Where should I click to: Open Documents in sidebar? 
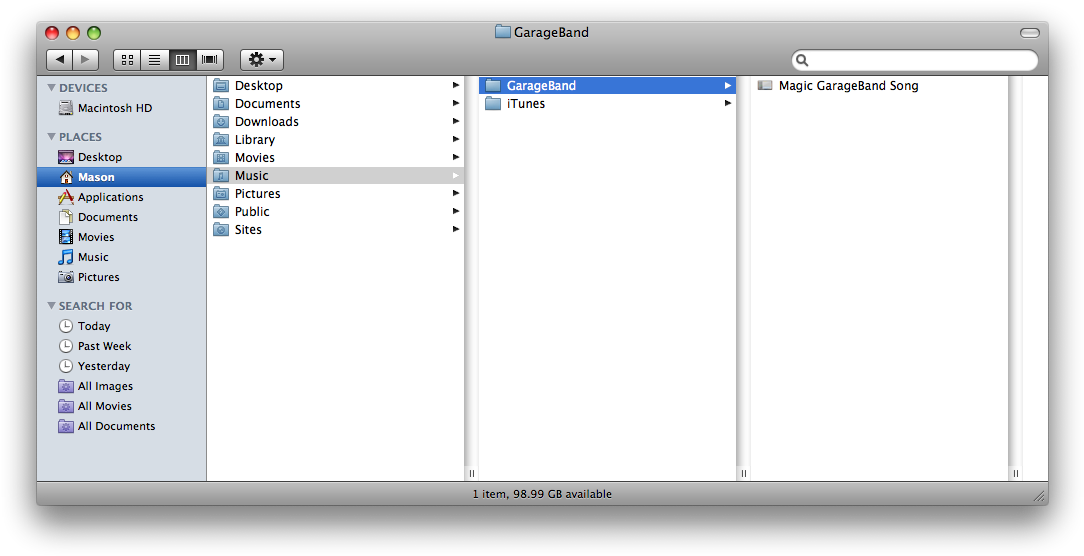[x=122, y=217]
